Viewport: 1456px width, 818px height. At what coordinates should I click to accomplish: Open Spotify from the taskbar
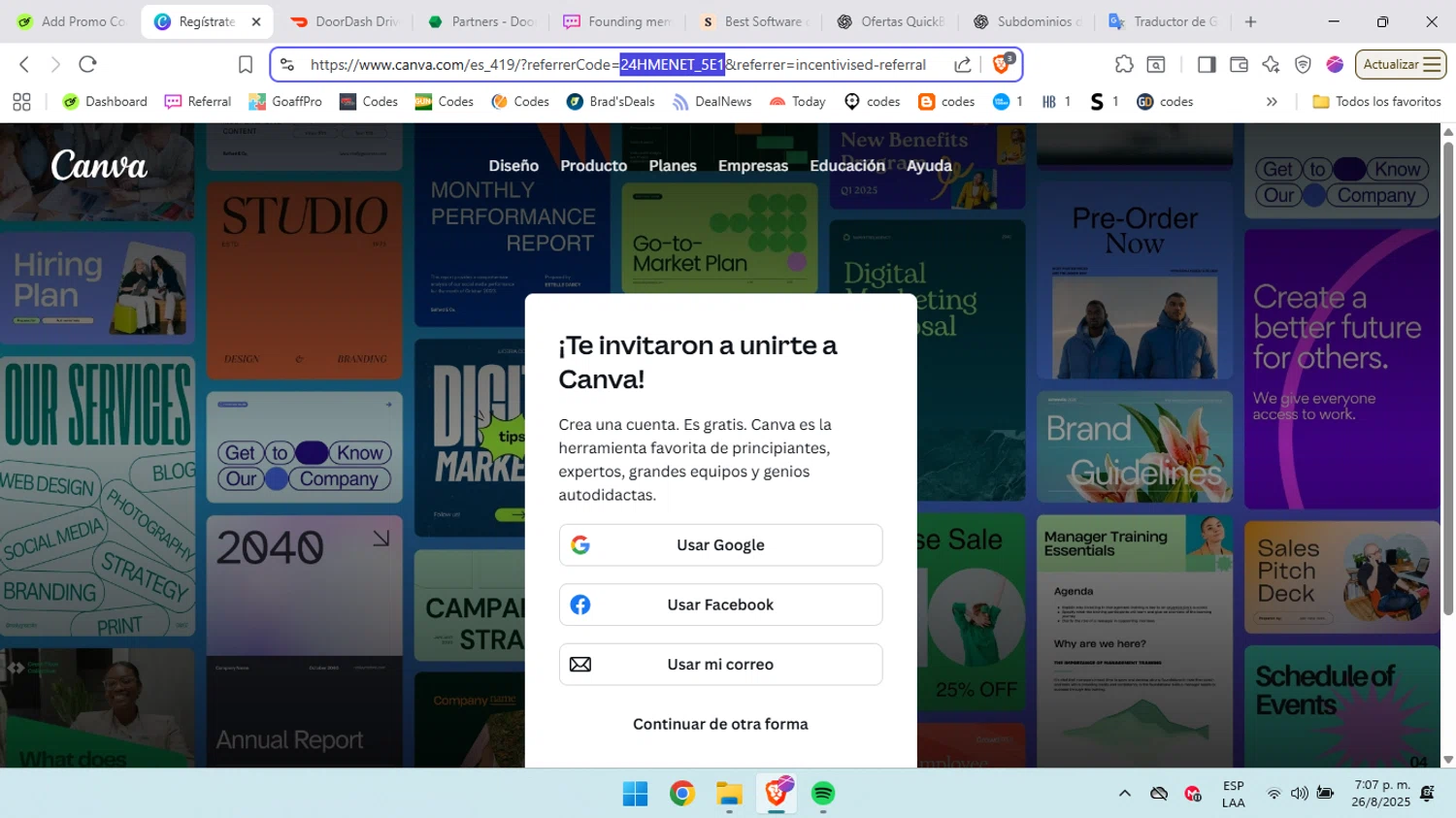(823, 794)
